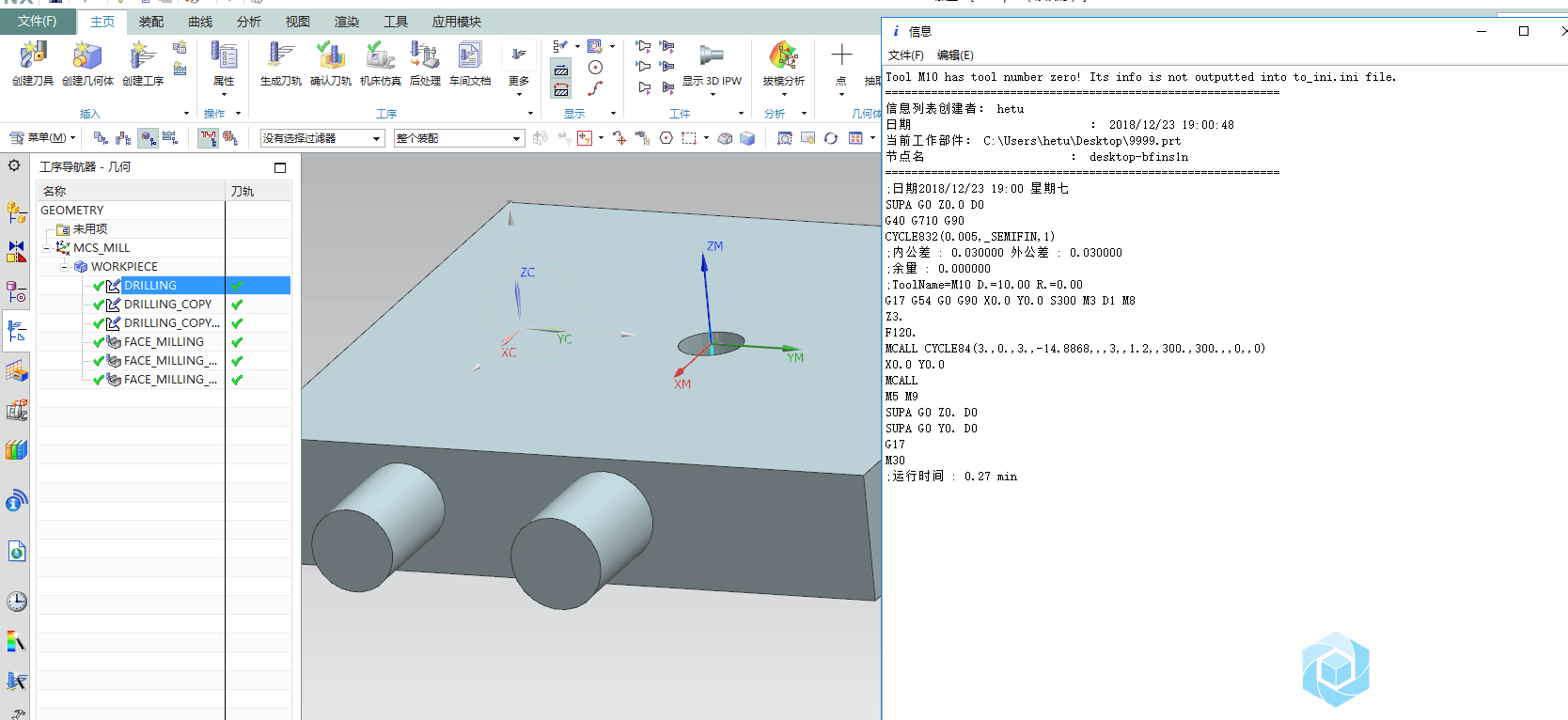Switch to the Machining Method View button
This screenshot has height=720, width=1568.
(x=170, y=138)
